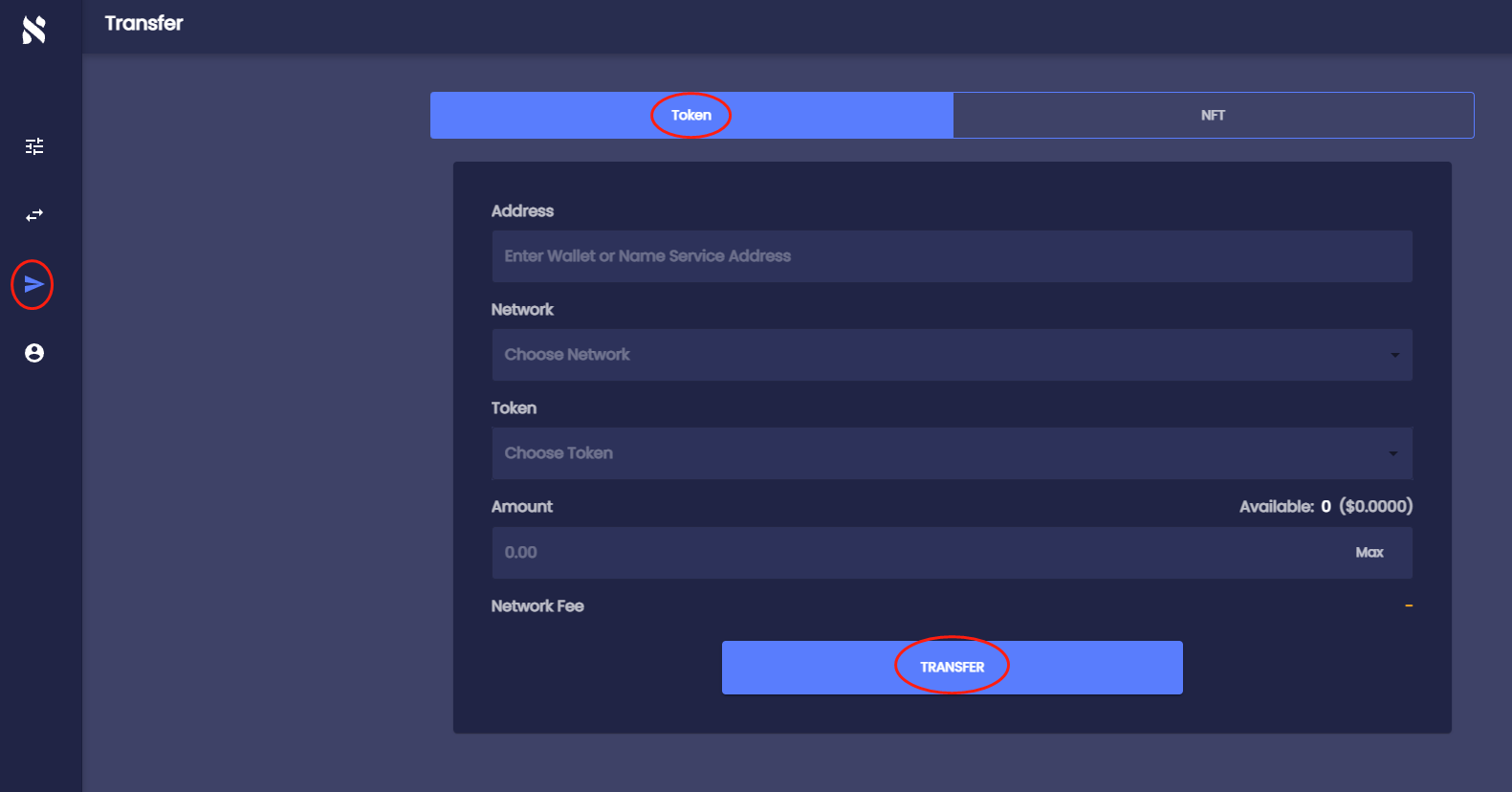Click into the Amount 0.00 field
1512x792 pixels.
918,553
